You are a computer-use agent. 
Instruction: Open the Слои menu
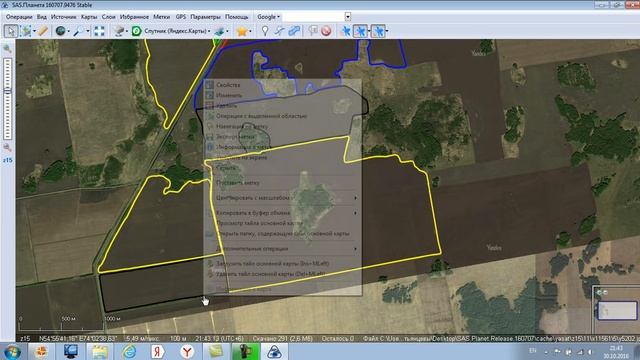click(109, 17)
